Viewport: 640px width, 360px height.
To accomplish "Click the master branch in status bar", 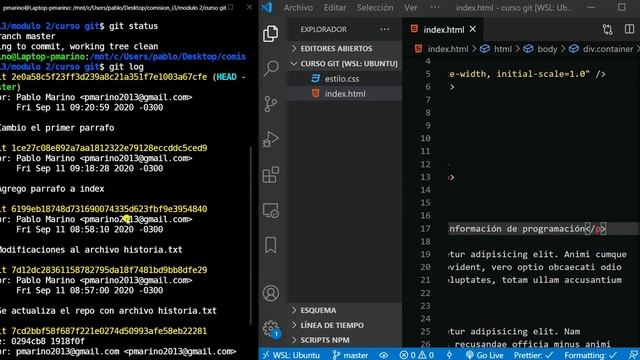I will pyautogui.click(x=350, y=355).
